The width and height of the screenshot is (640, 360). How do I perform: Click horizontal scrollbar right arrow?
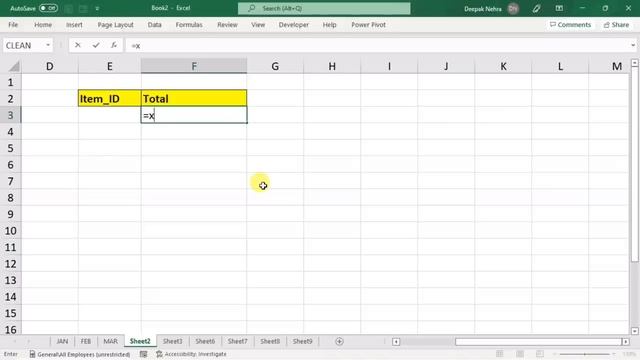(625, 342)
